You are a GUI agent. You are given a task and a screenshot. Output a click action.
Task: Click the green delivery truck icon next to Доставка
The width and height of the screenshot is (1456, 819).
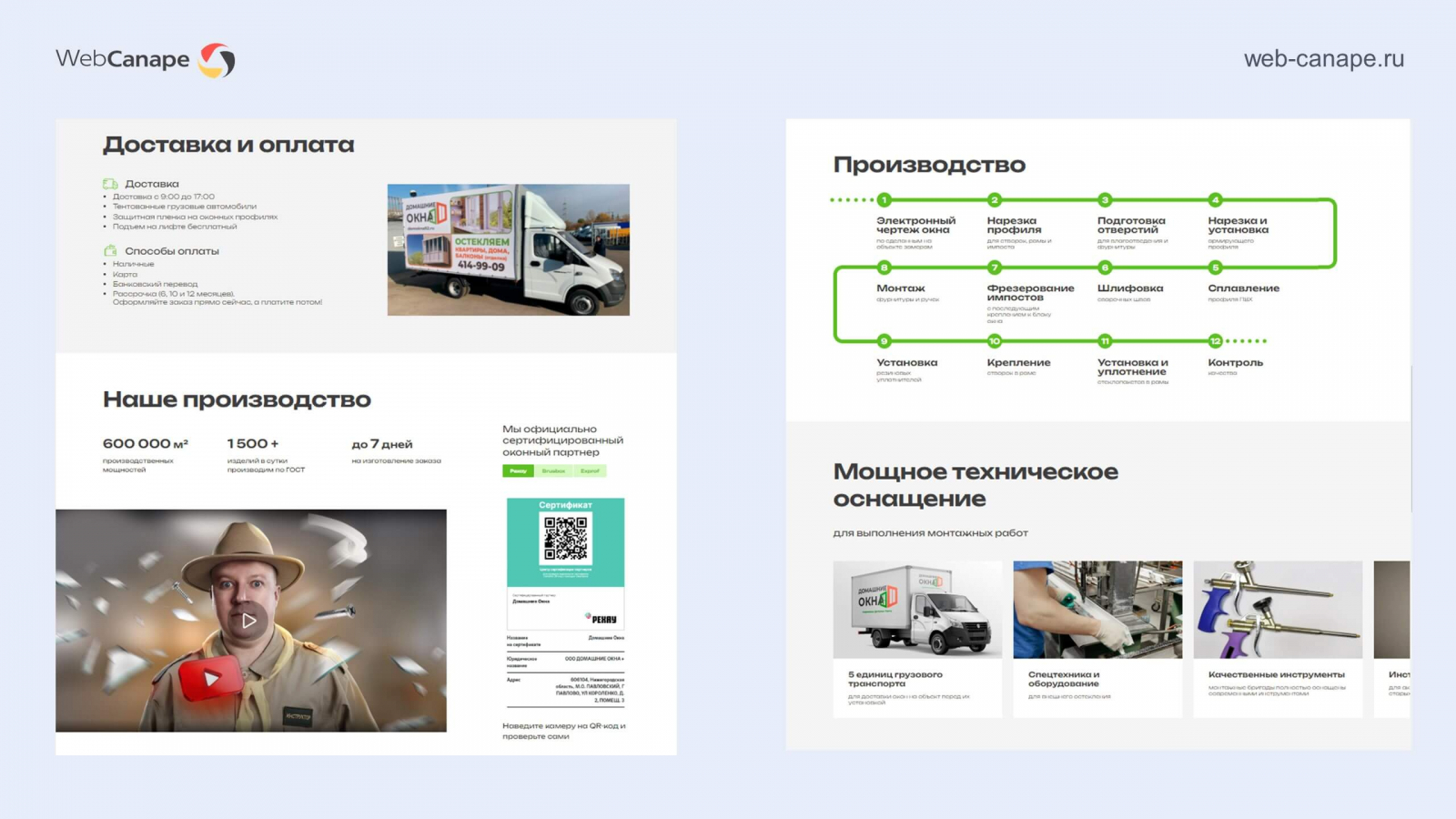tap(110, 184)
